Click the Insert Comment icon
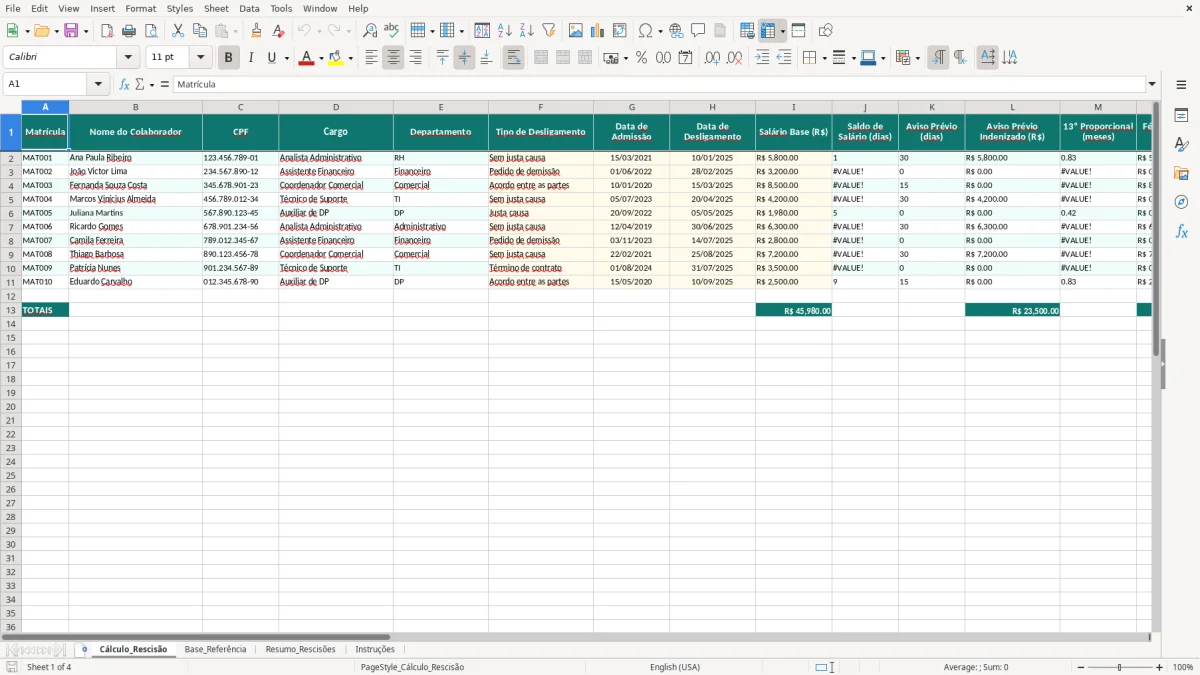The width and height of the screenshot is (1200, 675). coord(698,31)
